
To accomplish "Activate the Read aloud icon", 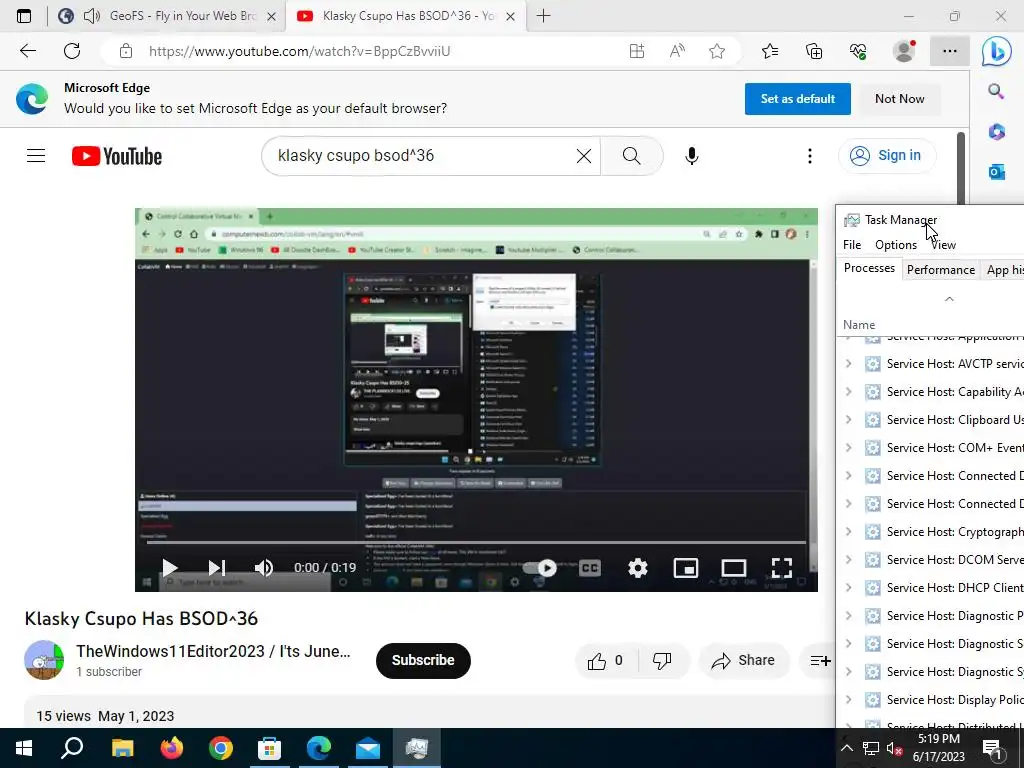I will (x=677, y=51).
